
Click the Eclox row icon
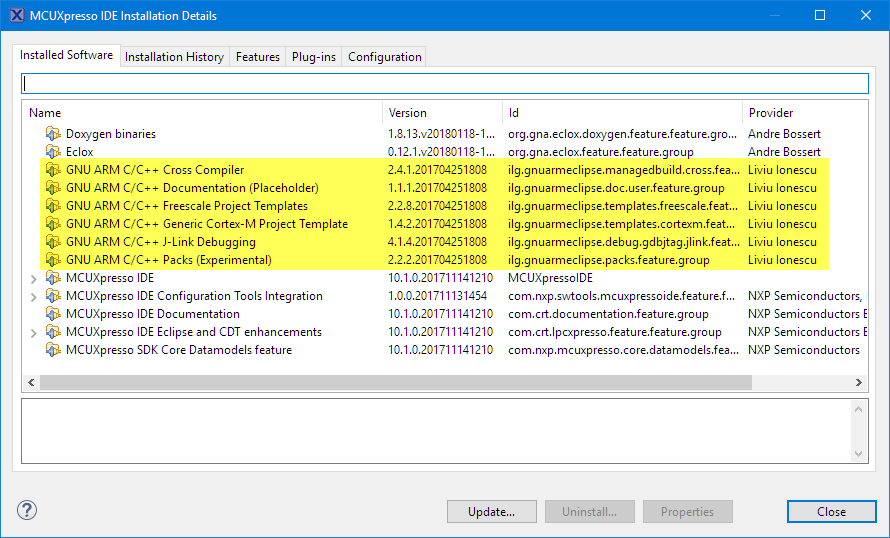click(x=53, y=152)
